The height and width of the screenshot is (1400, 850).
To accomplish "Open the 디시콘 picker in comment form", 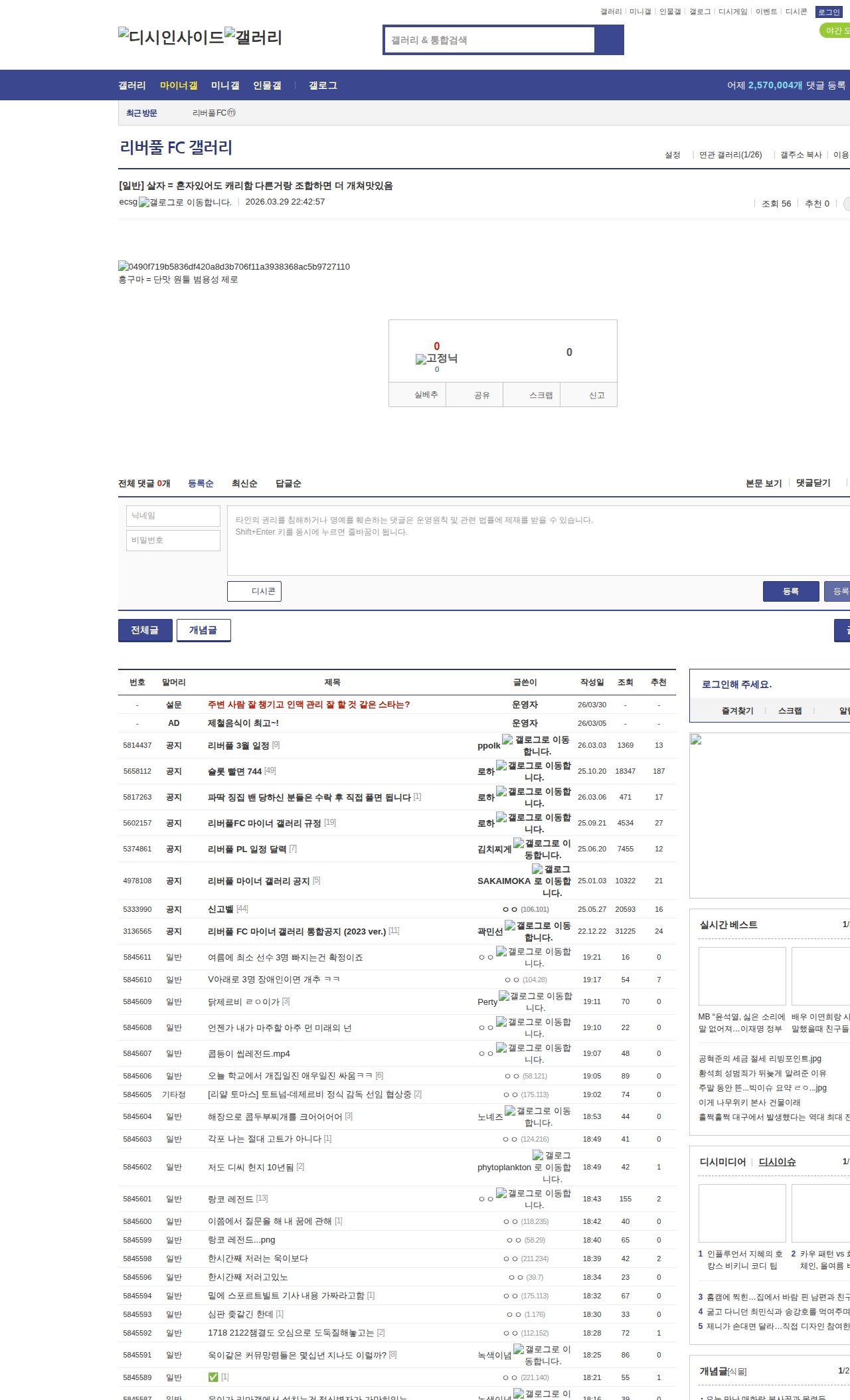I will [254, 591].
